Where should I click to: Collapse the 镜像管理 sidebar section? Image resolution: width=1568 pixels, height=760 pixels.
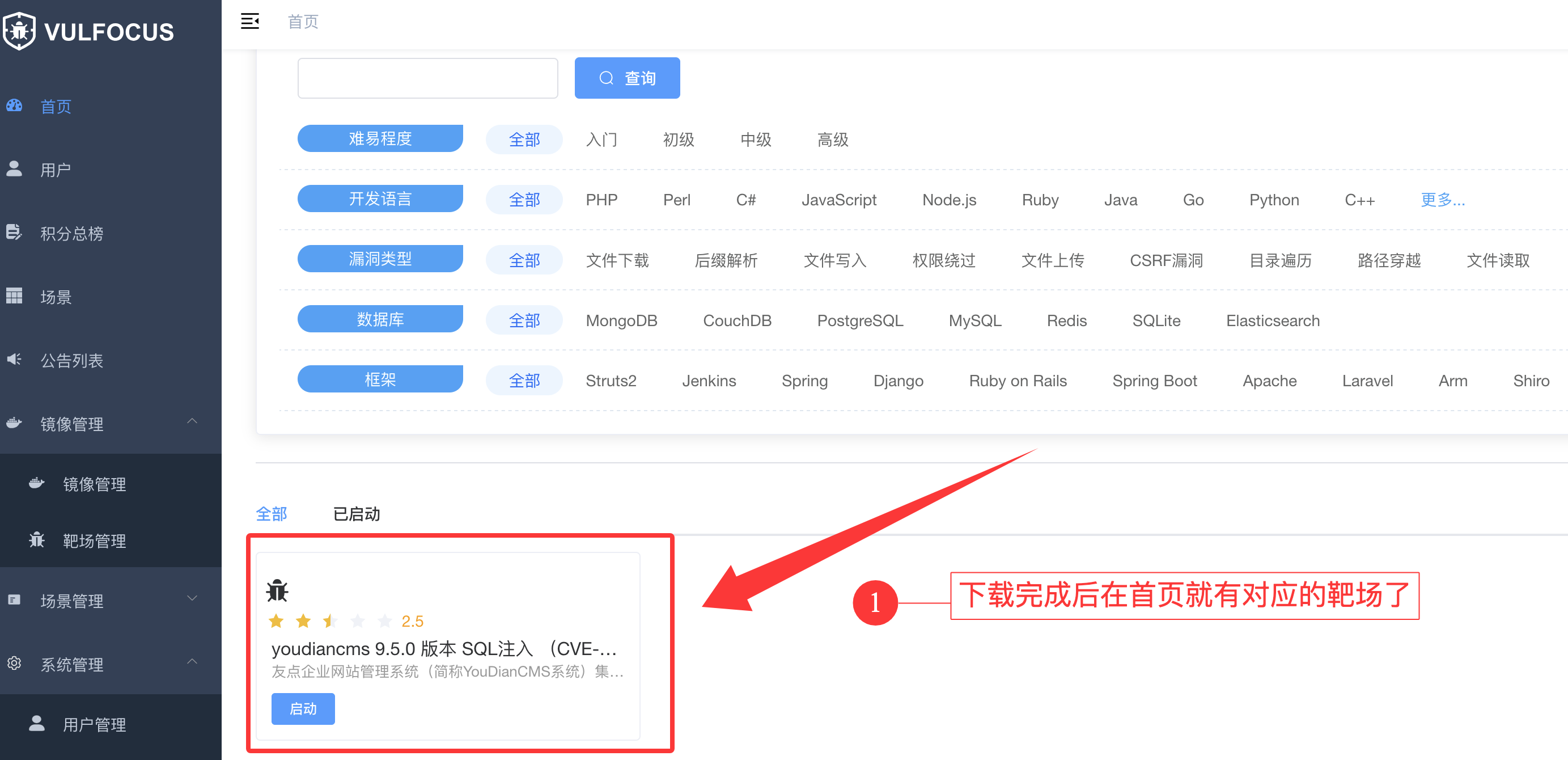(192, 421)
